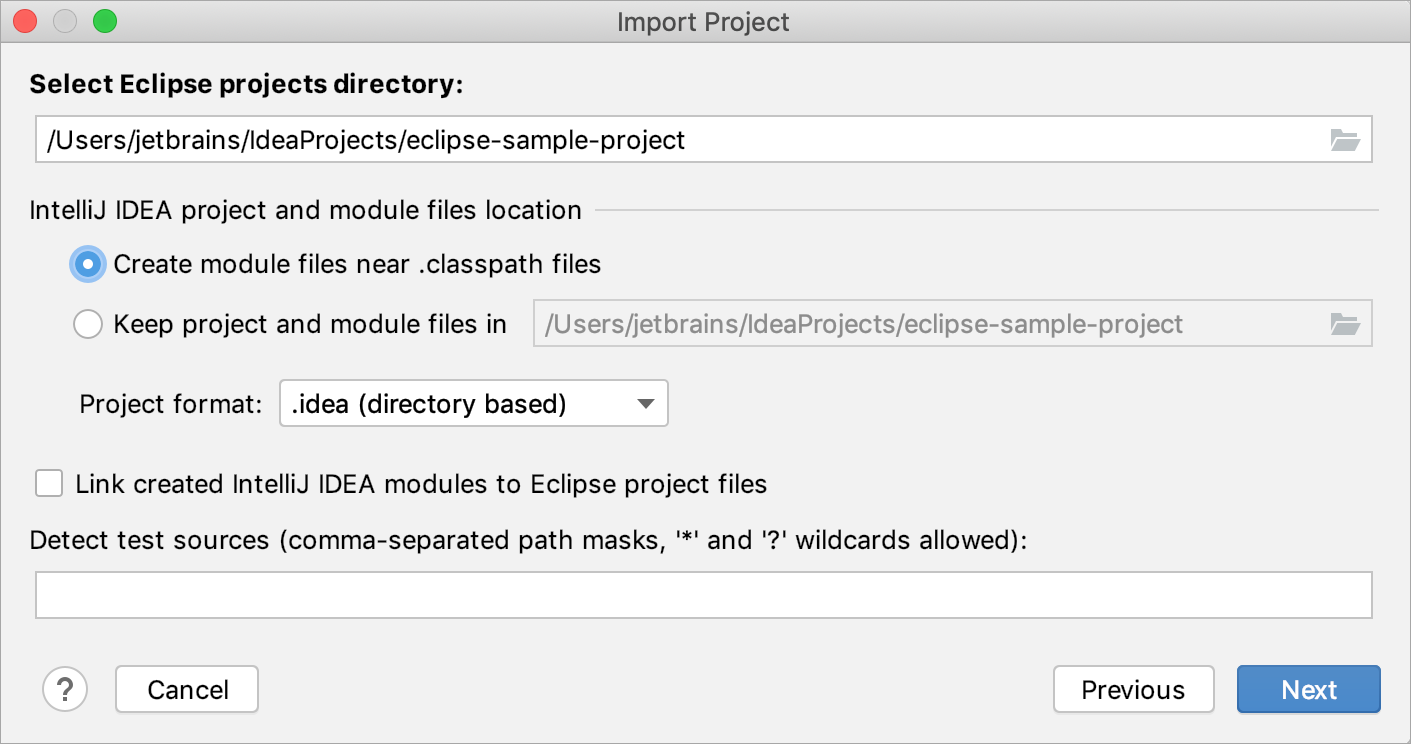Click the Eclipse projects directory path field

pos(680,141)
